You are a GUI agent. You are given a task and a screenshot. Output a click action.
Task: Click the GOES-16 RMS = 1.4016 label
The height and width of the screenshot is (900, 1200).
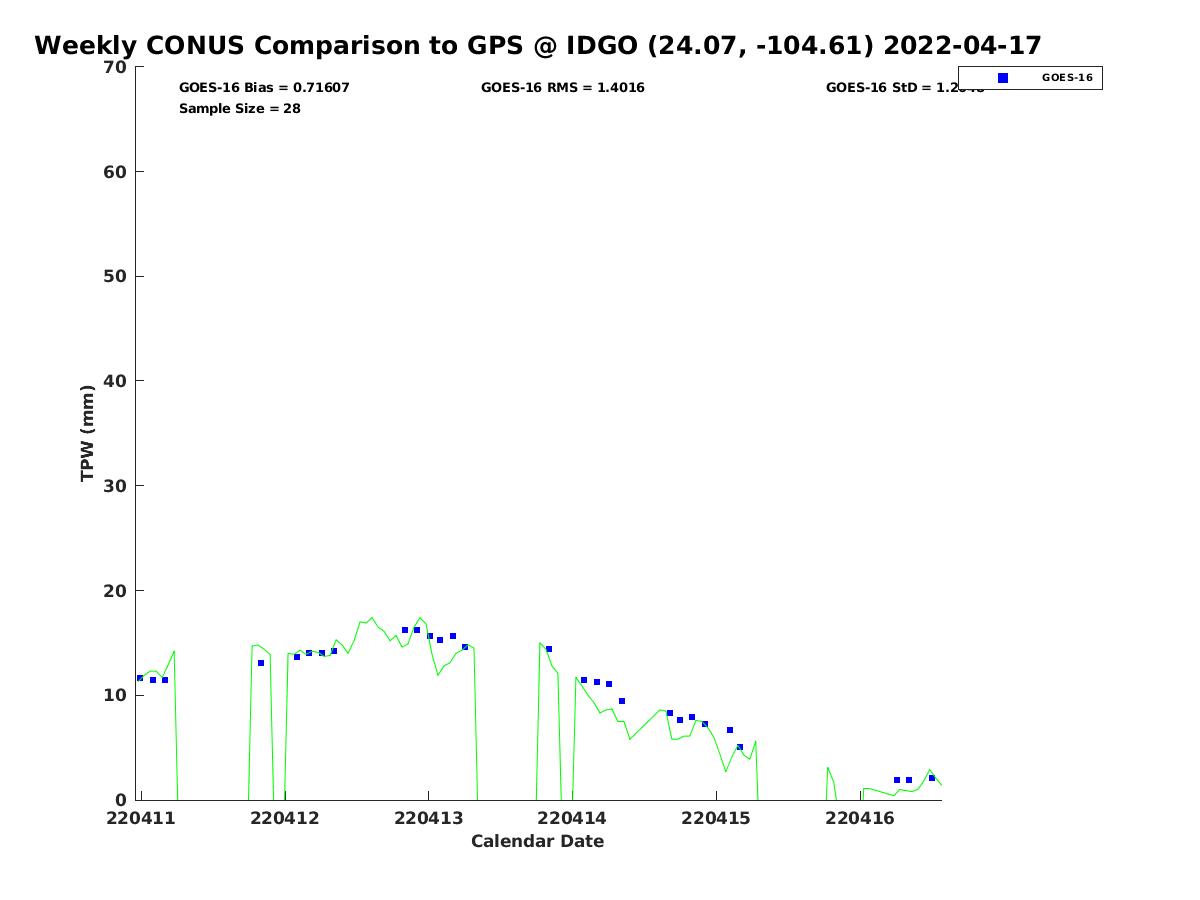(x=562, y=88)
